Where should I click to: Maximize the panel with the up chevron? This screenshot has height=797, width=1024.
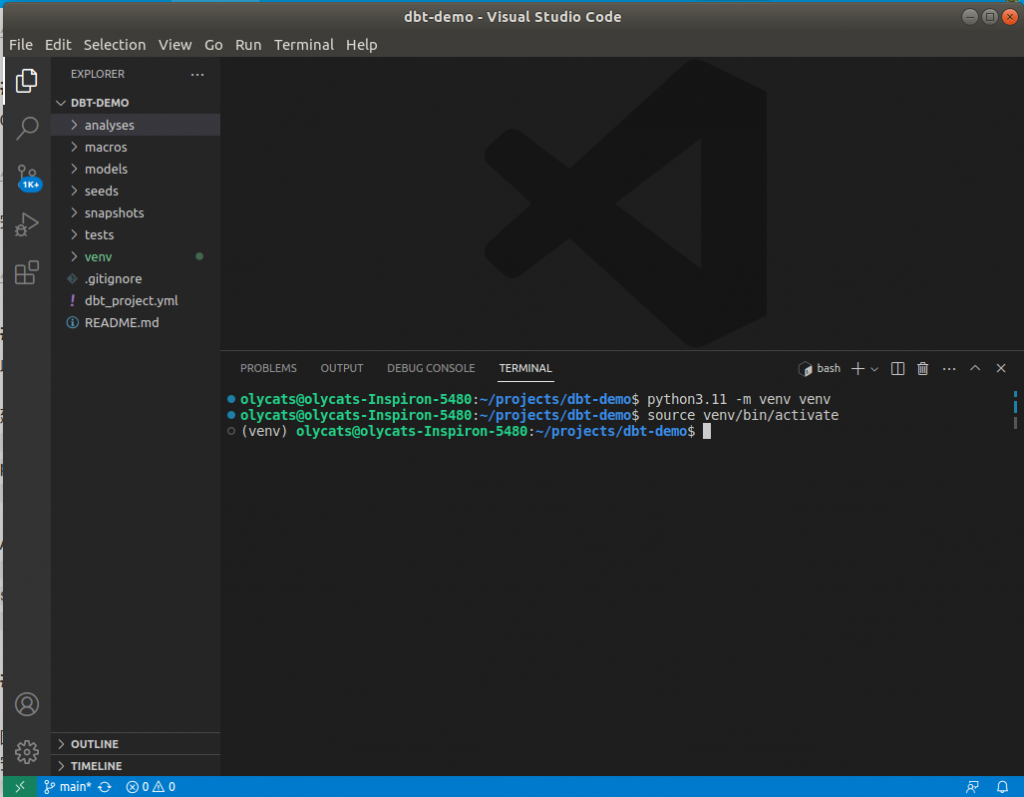coord(975,368)
